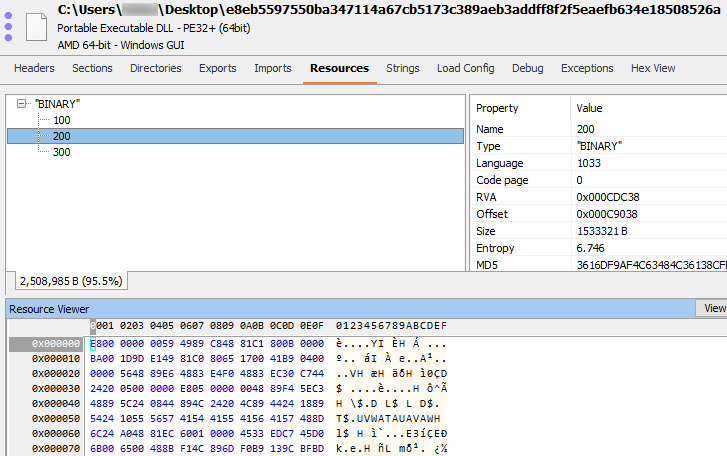
Task: Click the purple dots on the left edge
Action: tap(8, 22)
